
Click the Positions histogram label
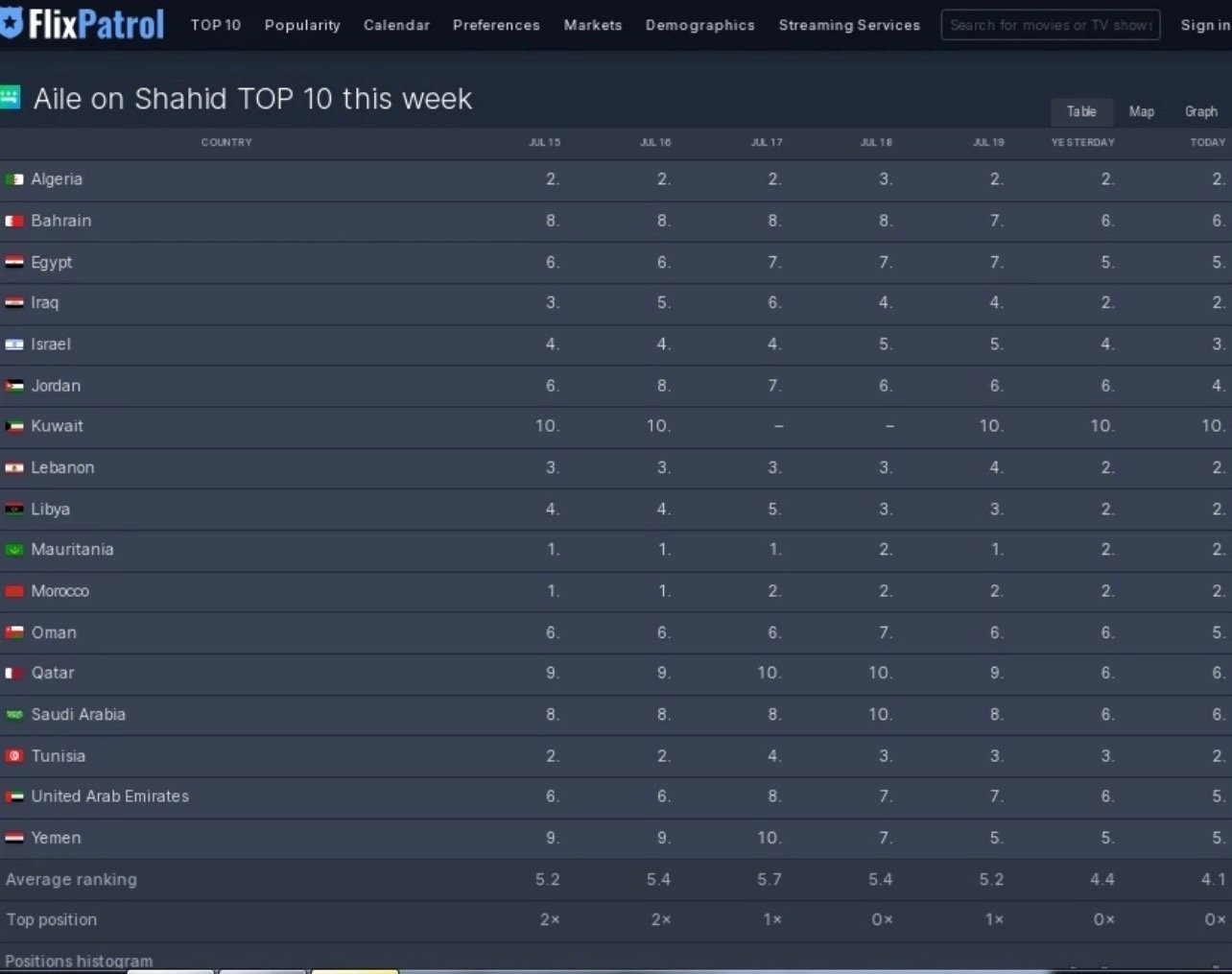click(x=79, y=961)
